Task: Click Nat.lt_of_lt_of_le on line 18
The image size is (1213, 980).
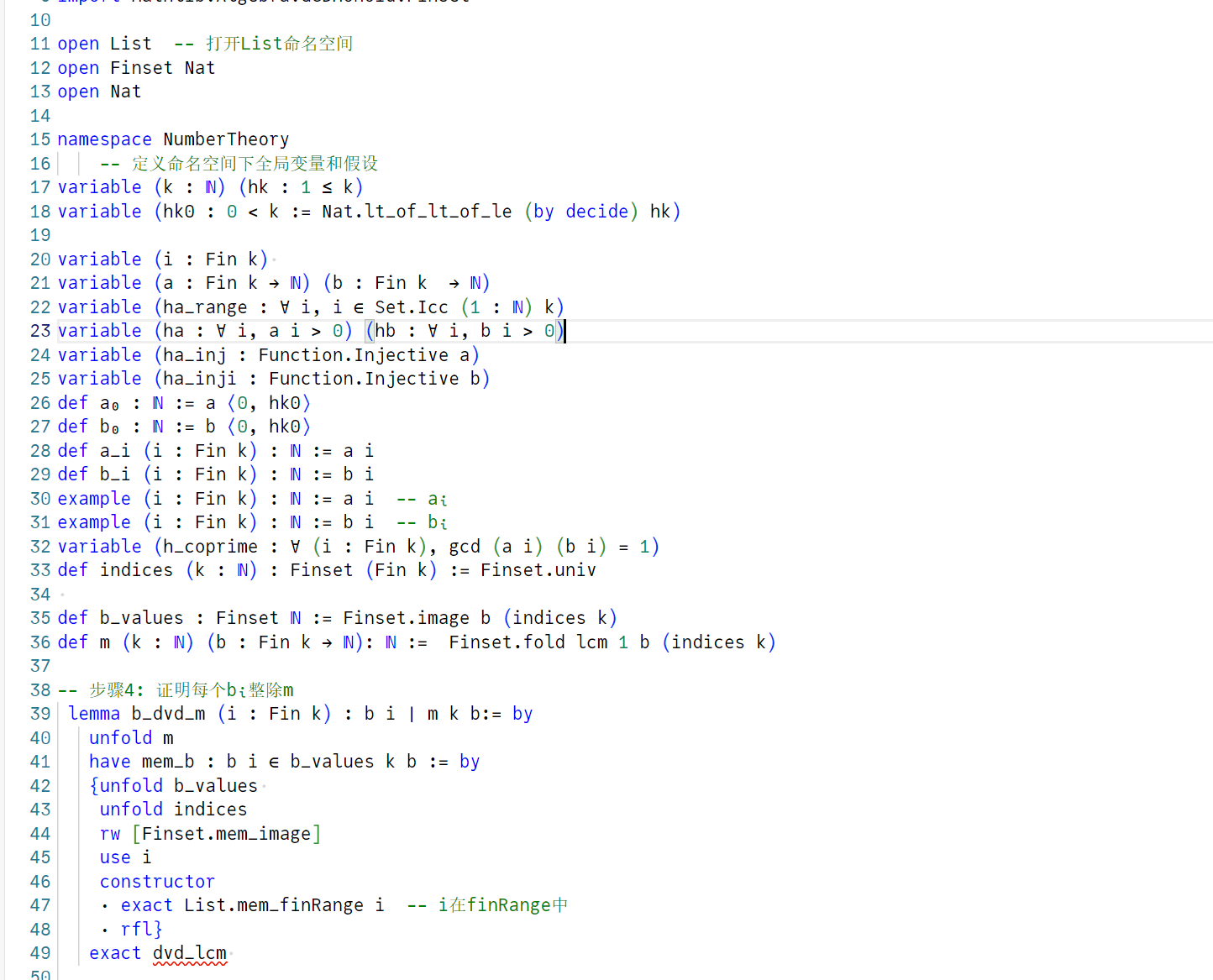Action: point(417,212)
